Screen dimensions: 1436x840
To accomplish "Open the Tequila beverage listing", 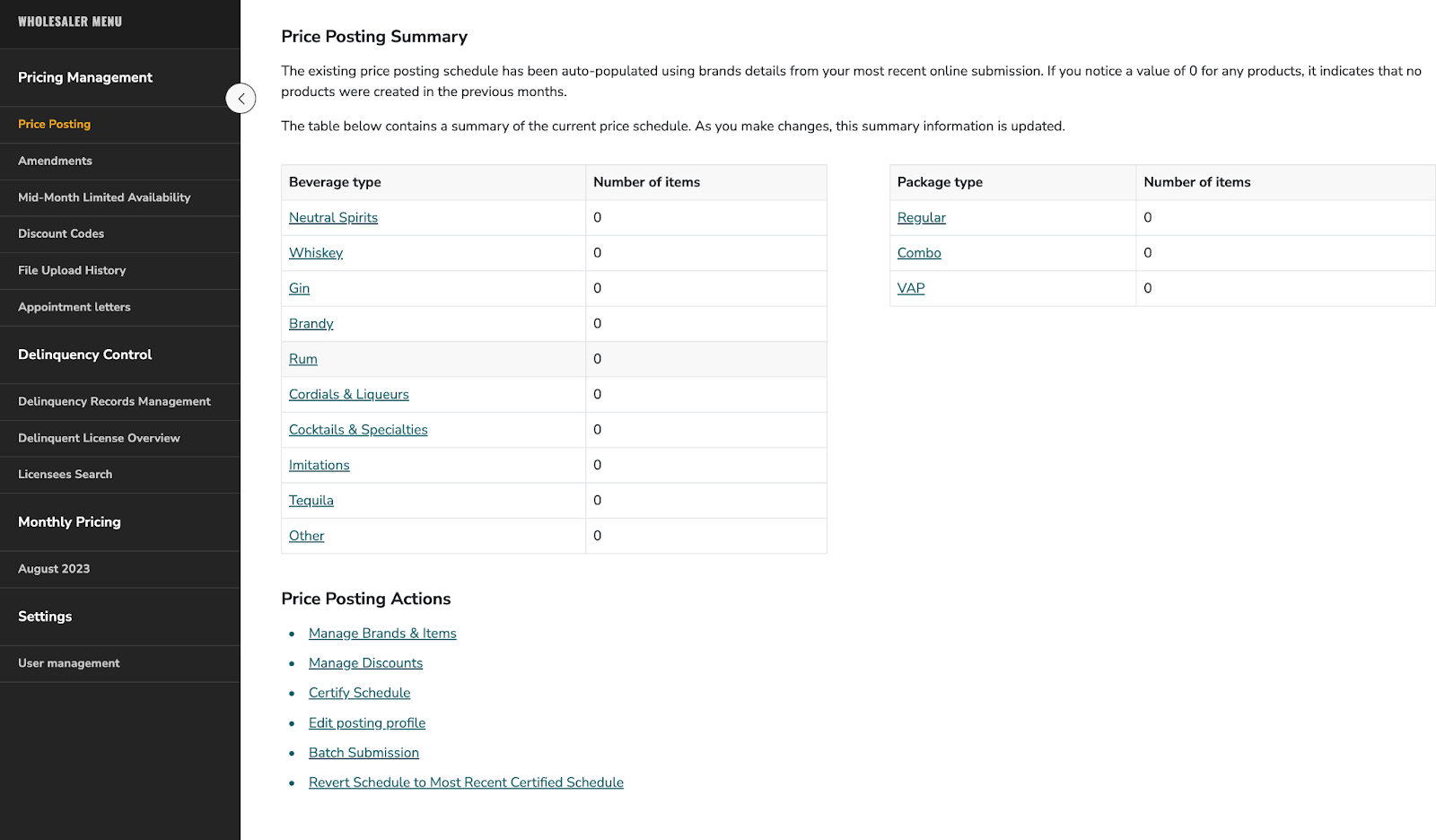I will (311, 500).
